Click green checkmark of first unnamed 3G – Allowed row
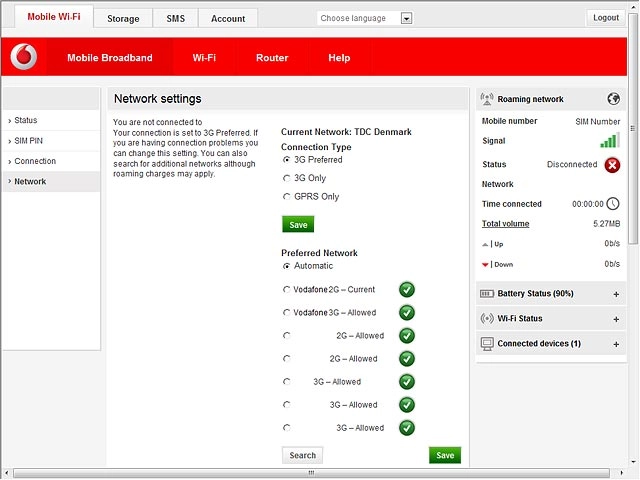The width and height of the screenshot is (640, 480). (x=407, y=382)
